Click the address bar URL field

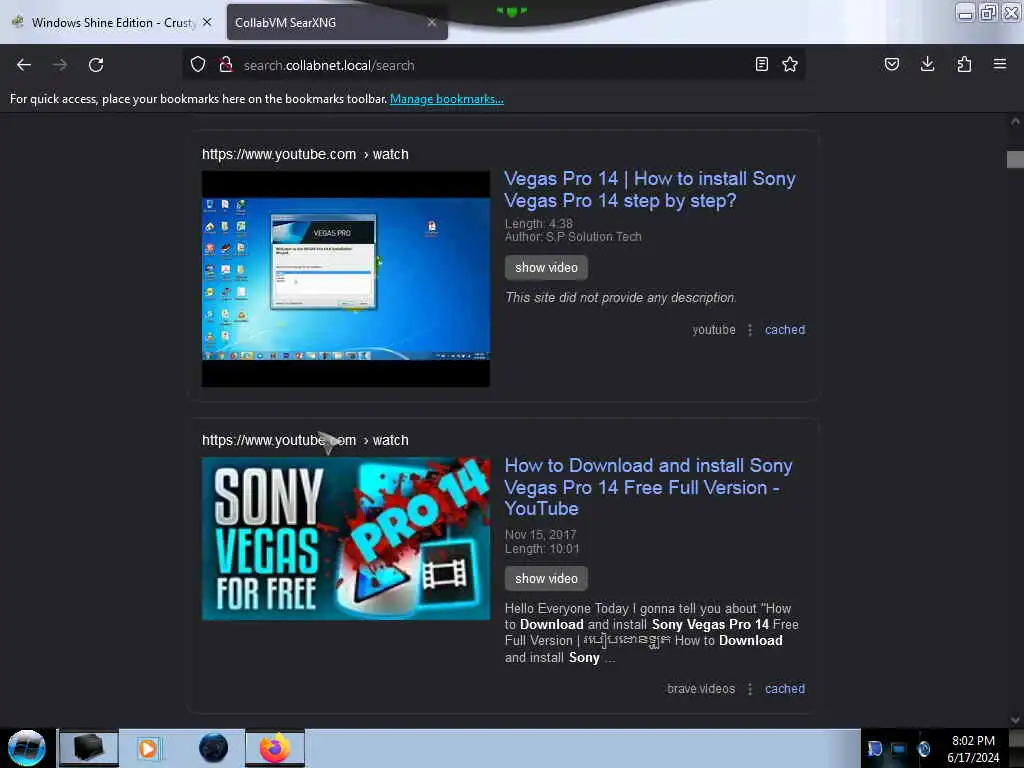493,65
